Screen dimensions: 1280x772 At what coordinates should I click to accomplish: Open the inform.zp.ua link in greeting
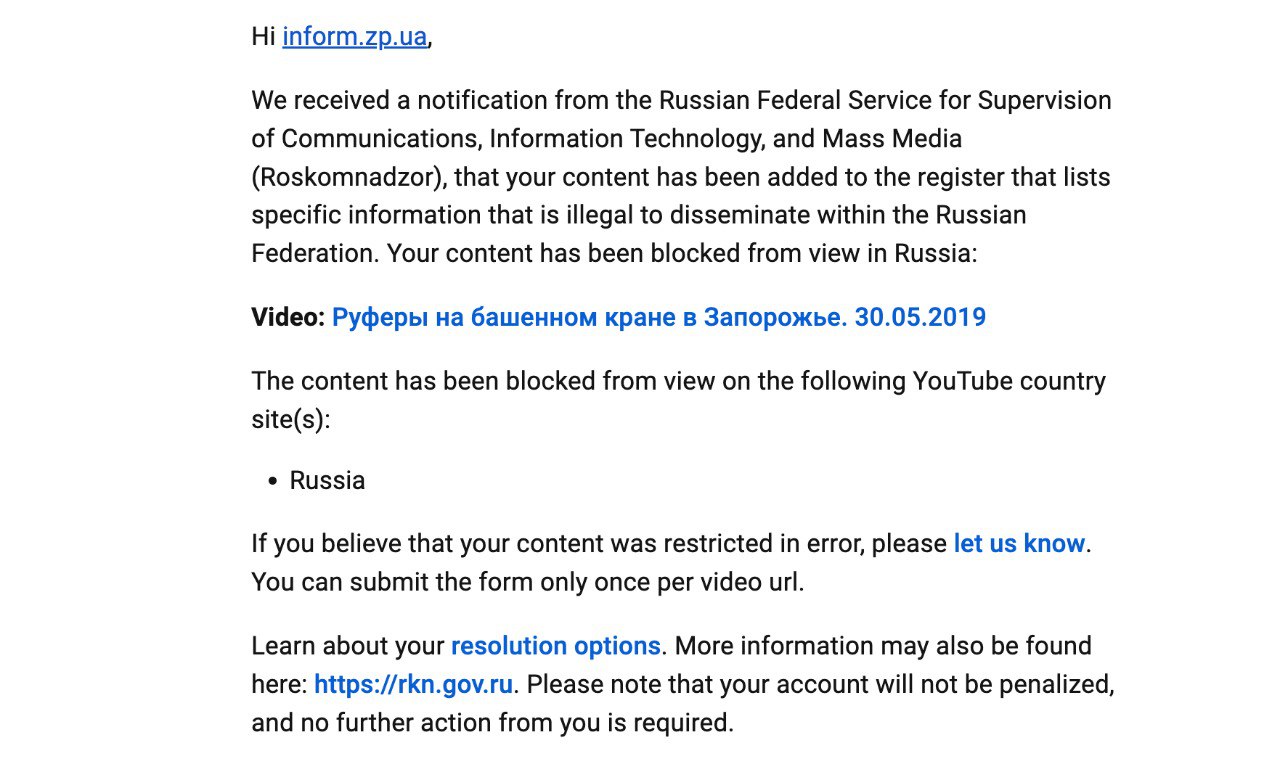[354, 38]
